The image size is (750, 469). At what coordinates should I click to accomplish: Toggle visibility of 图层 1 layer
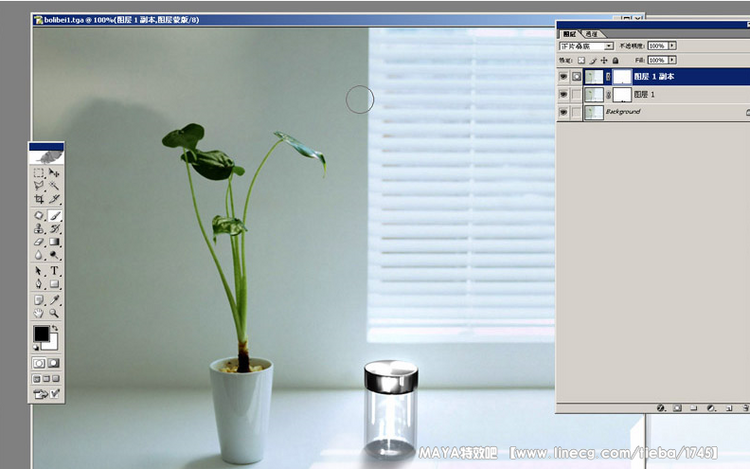pos(564,94)
